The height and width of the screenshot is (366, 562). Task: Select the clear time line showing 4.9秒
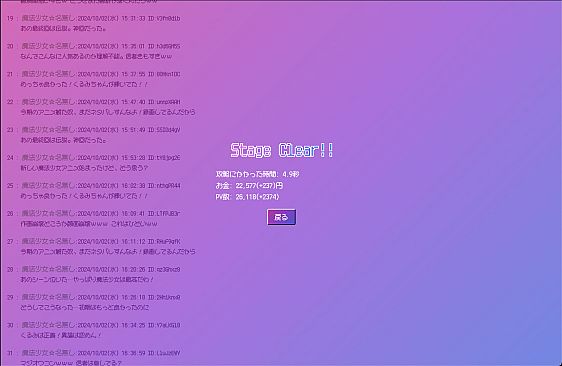pyautogui.click(x=257, y=174)
